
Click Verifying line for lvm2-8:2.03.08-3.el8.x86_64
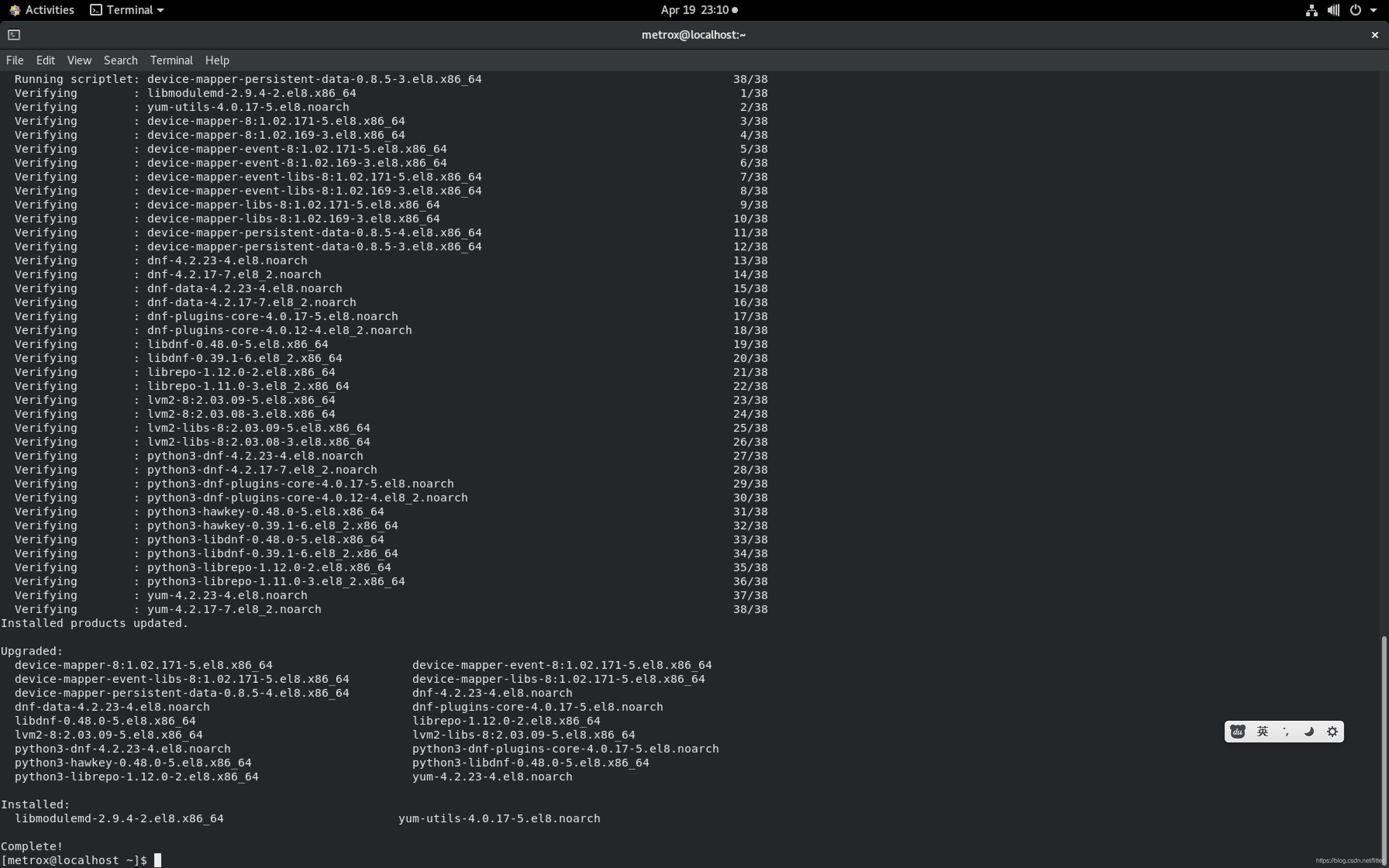pyautogui.click(x=391, y=414)
